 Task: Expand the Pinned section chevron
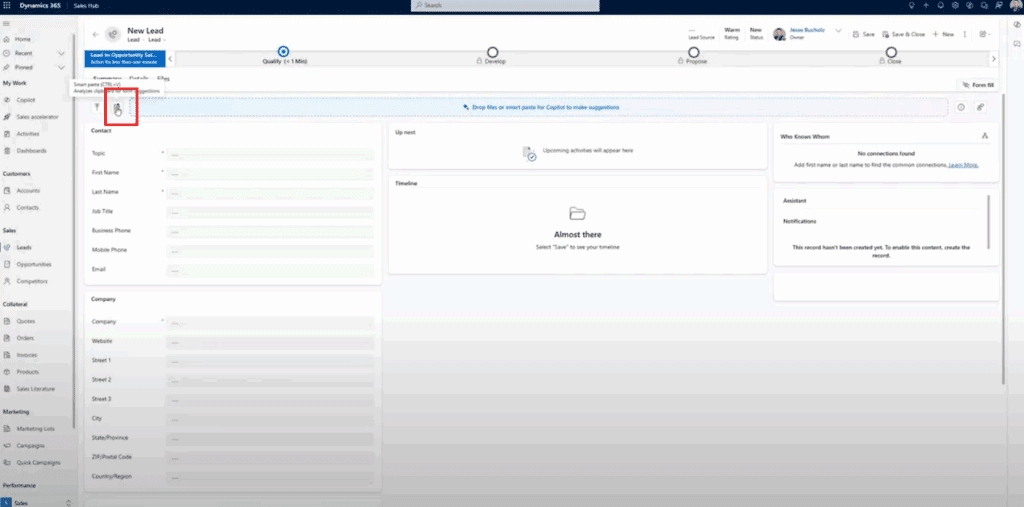click(61, 67)
